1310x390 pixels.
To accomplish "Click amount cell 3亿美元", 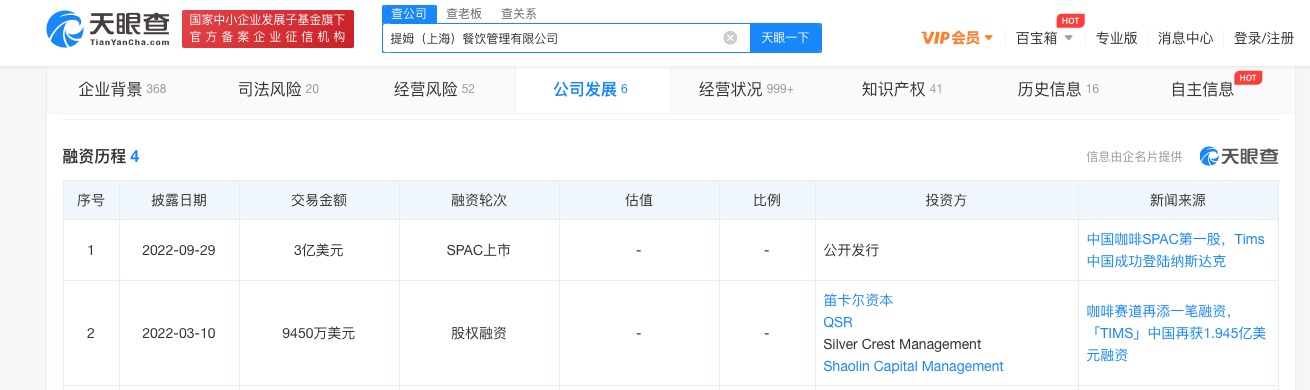I will point(319,250).
